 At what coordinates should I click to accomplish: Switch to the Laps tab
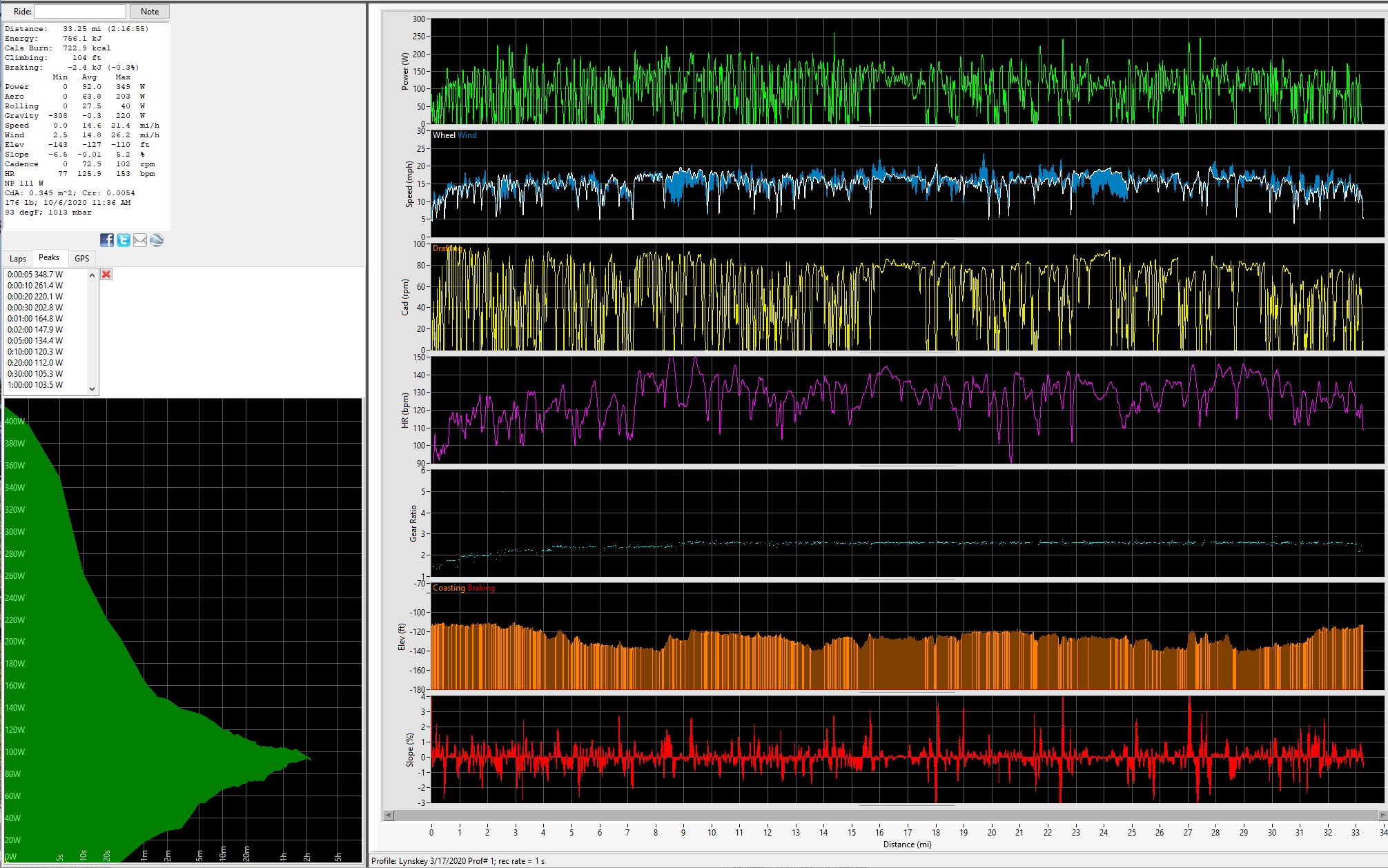18,259
